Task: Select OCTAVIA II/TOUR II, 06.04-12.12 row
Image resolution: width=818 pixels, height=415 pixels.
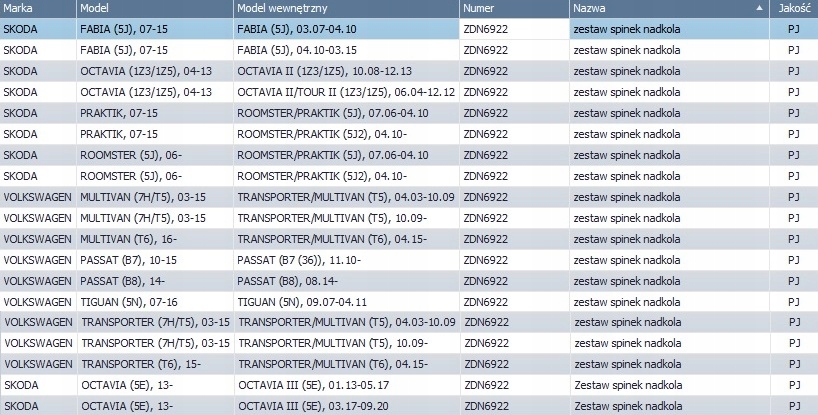Action: [346, 92]
